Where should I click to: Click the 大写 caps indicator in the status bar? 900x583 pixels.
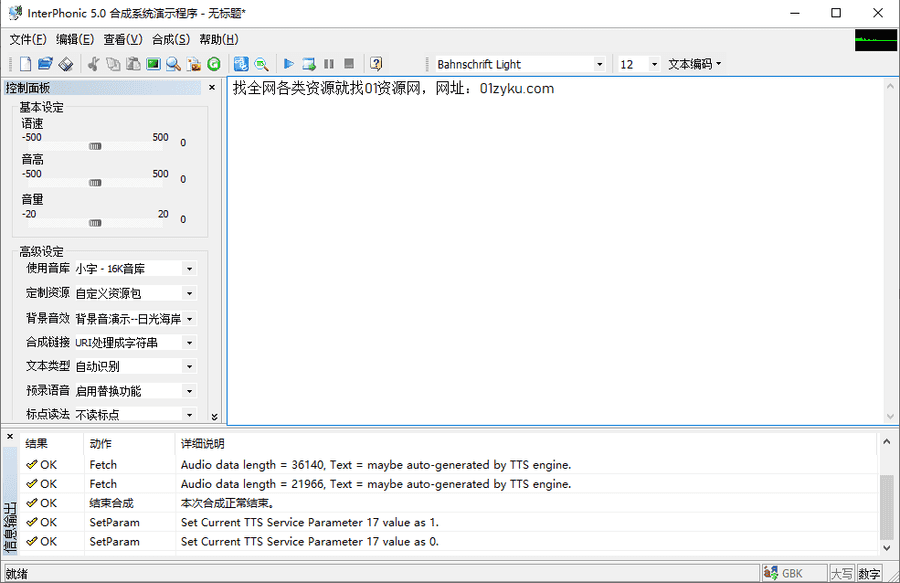pos(842,573)
